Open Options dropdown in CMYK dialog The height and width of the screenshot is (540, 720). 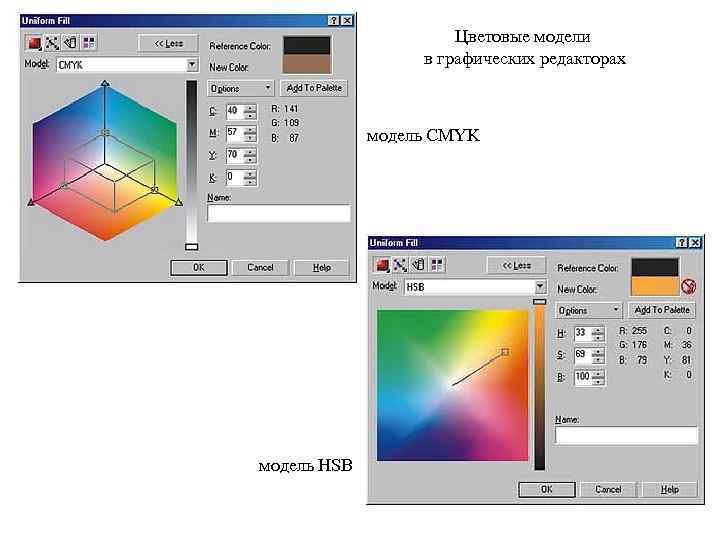click(241, 88)
